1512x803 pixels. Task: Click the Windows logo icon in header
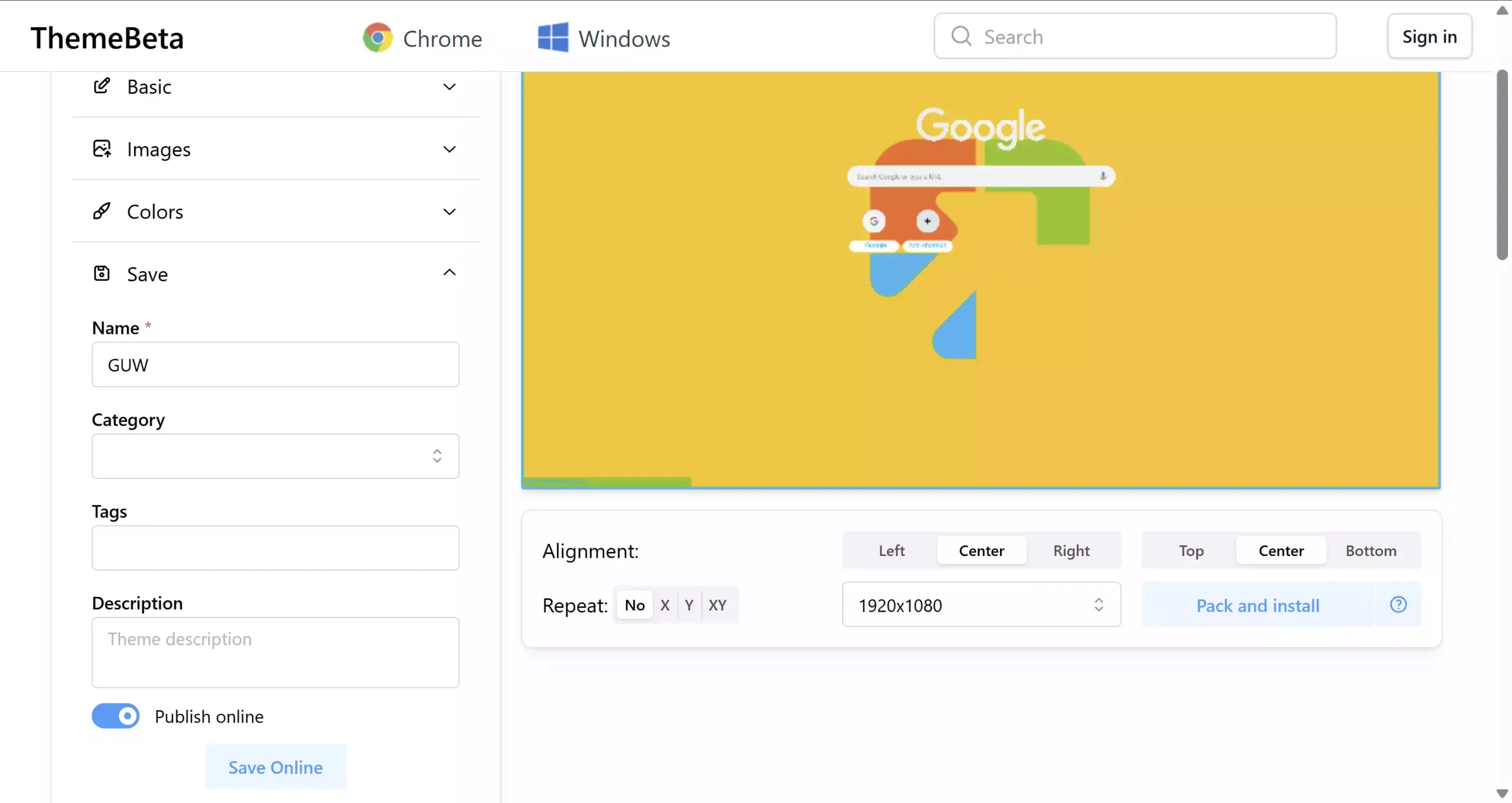point(552,37)
